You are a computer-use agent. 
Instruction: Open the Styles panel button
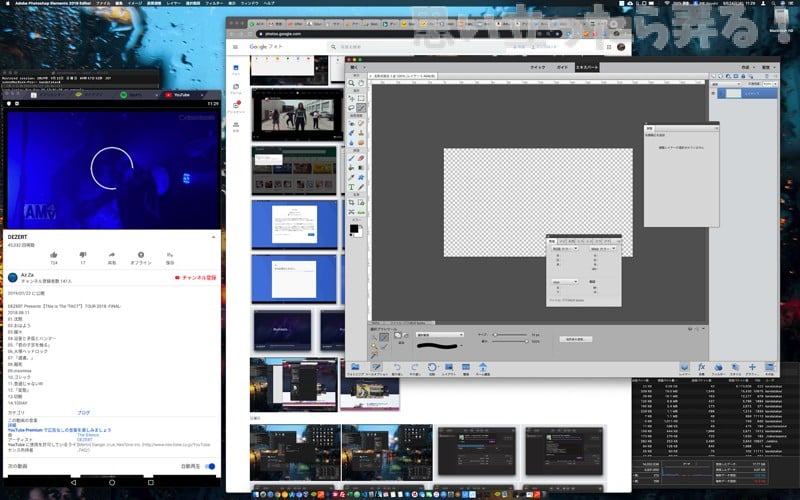point(735,369)
